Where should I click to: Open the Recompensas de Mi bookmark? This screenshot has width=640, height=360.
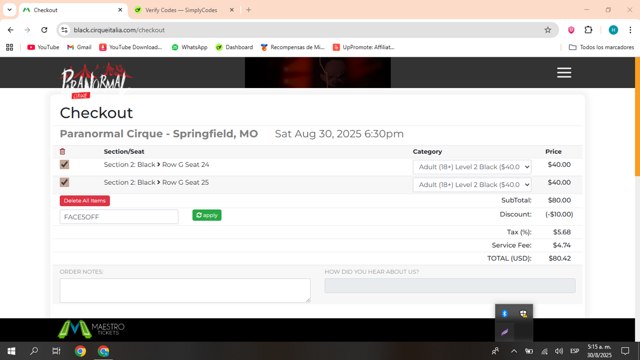(x=293, y=47)
